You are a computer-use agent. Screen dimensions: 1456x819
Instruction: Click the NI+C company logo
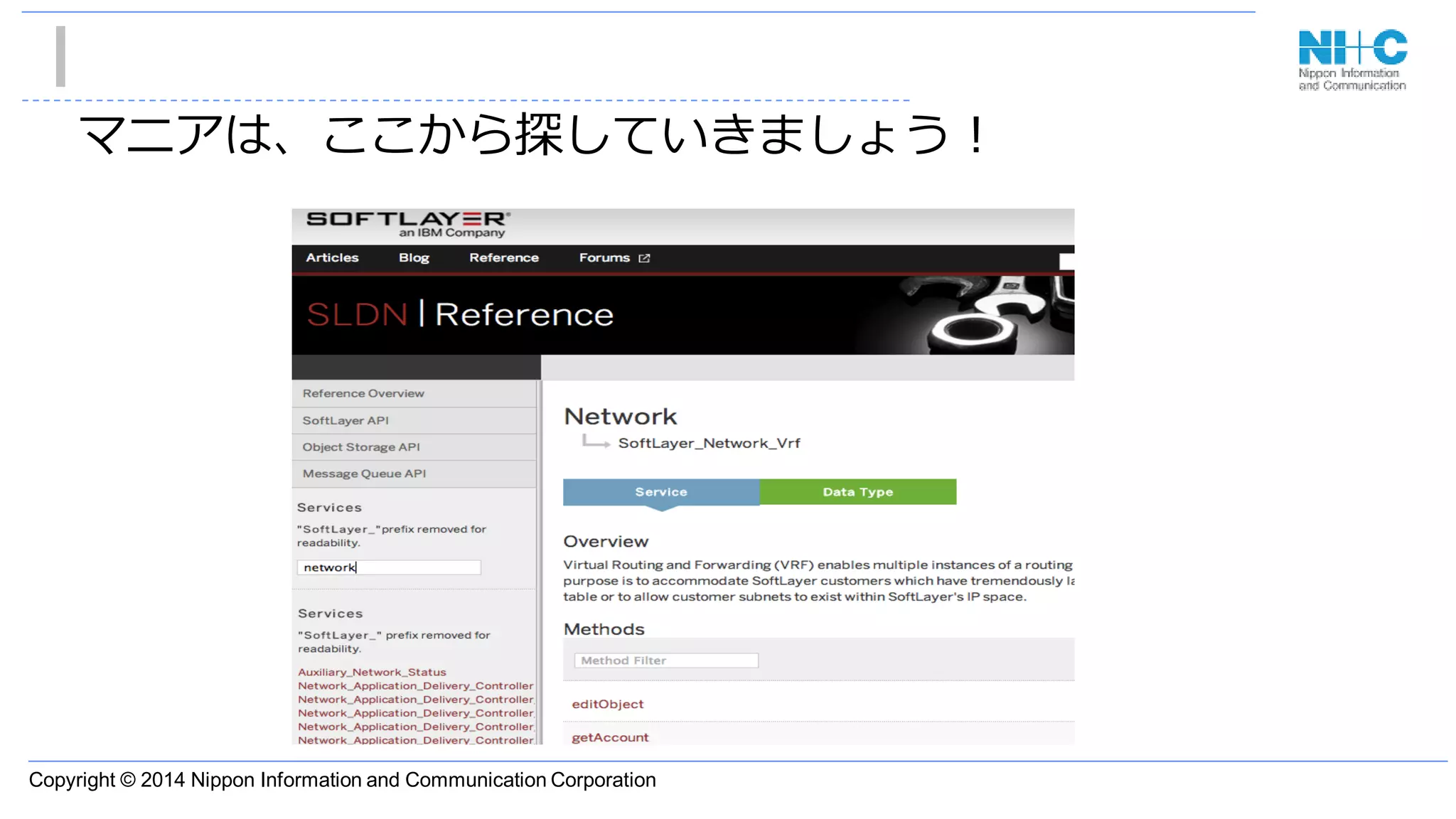(x=1352, y=60)
